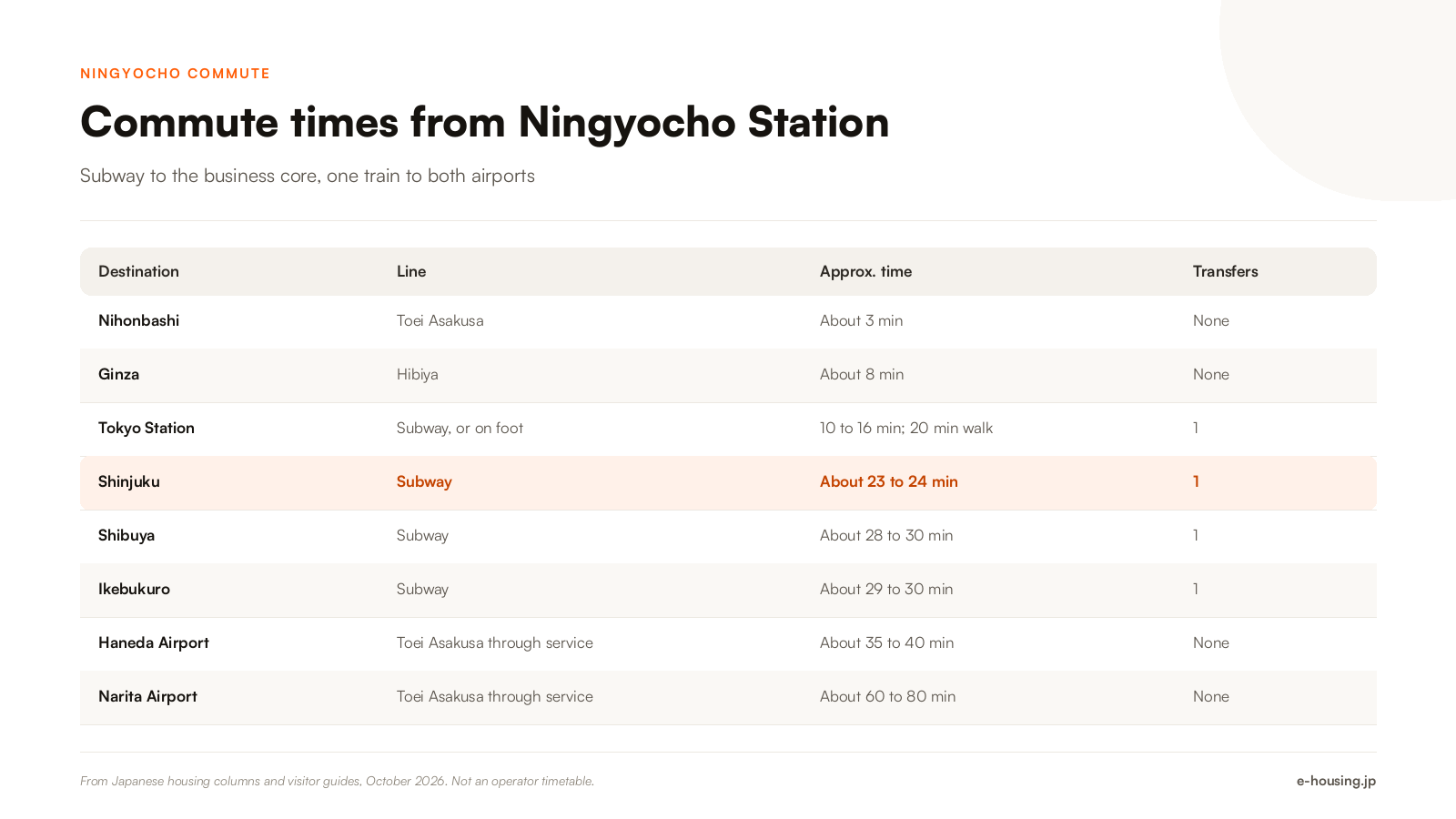The height and width of the screenshot is (819, 1456).
Task: Select the Nihonbashi destination cell
Action: (x=138, y=320)
